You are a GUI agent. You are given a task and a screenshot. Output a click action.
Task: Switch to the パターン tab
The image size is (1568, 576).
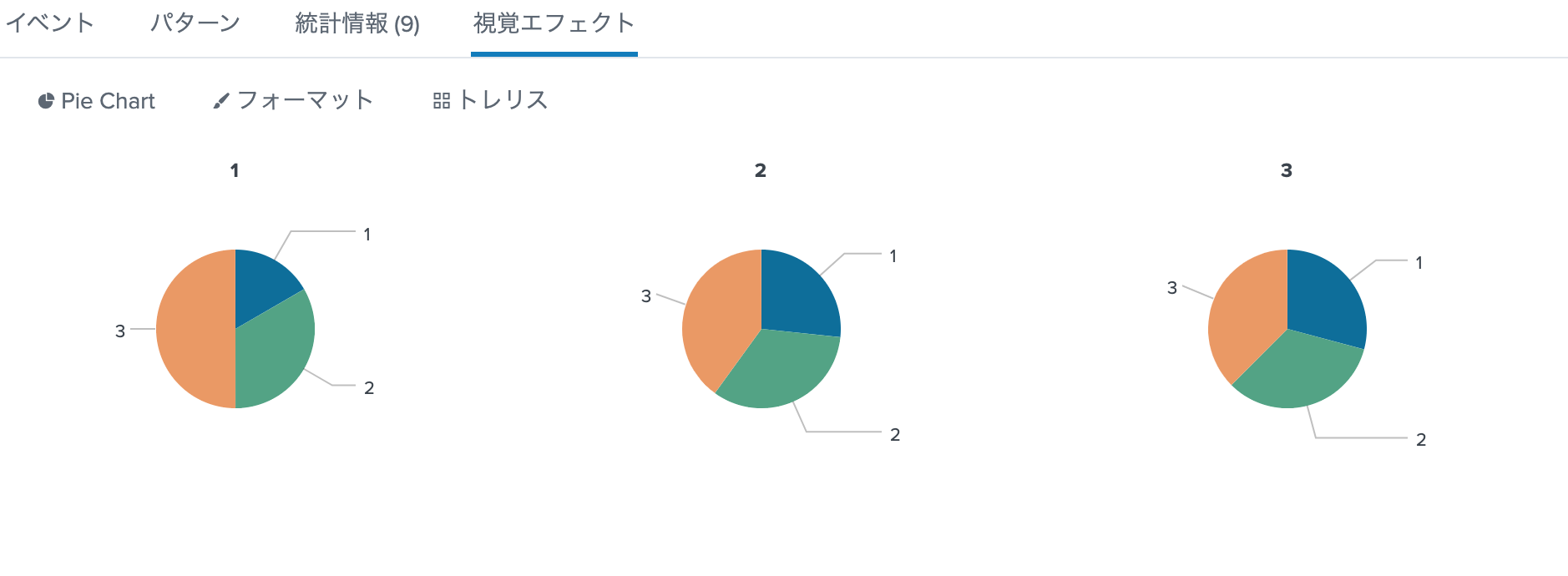pos(194,23)
